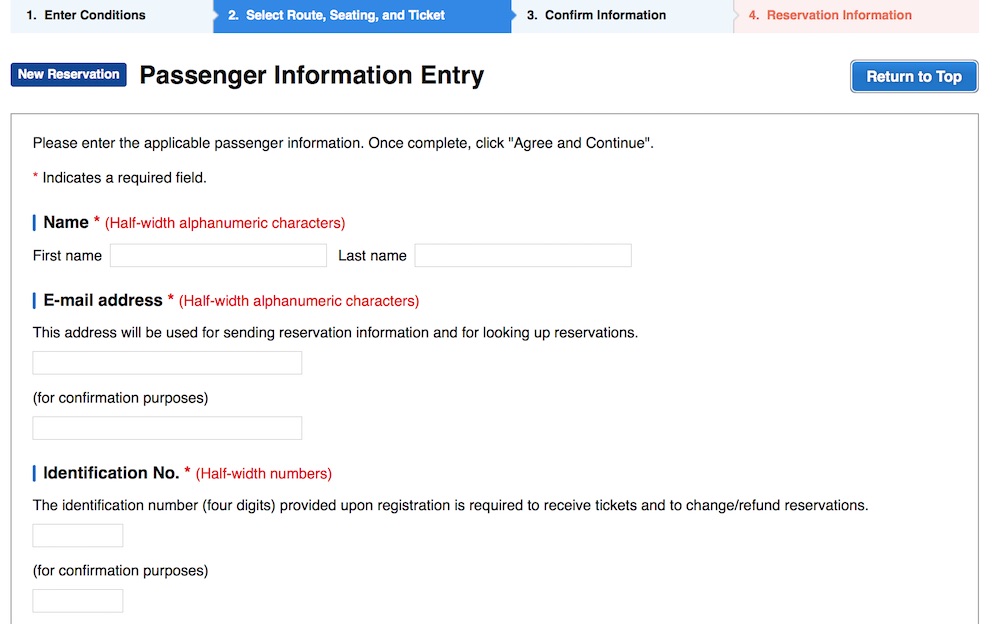Screen dimensions: 1000x624
Task: Click the Last name label
Action: (372, 256)
